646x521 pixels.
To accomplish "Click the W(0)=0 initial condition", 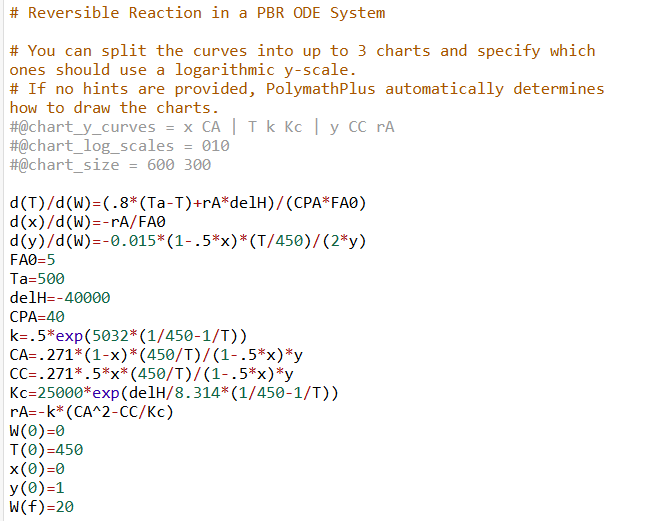I will click(x=37, y=431).
